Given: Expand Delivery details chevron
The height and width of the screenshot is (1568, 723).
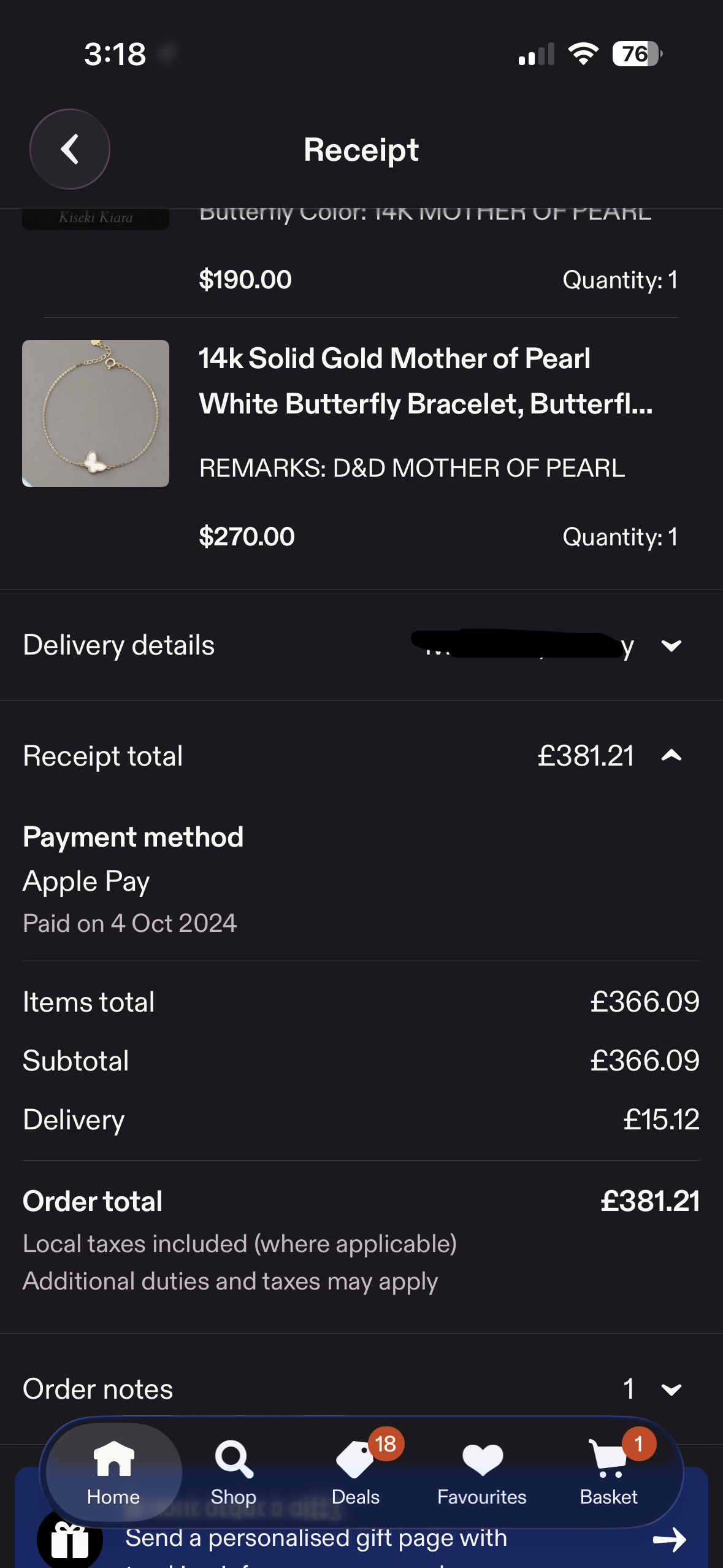Looking at the screenshot, I should (x=671, y=645).
